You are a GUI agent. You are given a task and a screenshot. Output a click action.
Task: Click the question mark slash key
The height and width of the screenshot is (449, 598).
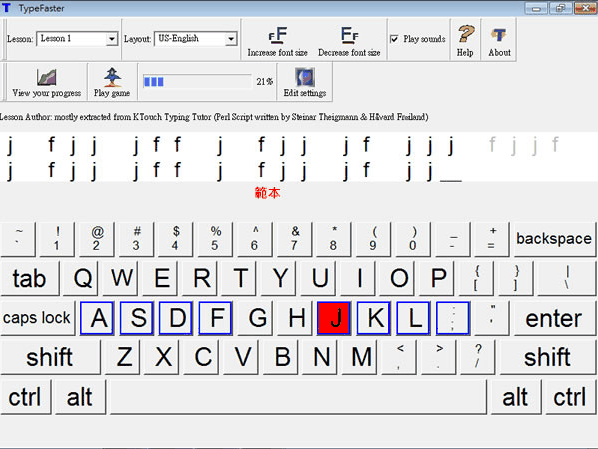[478, 357]
